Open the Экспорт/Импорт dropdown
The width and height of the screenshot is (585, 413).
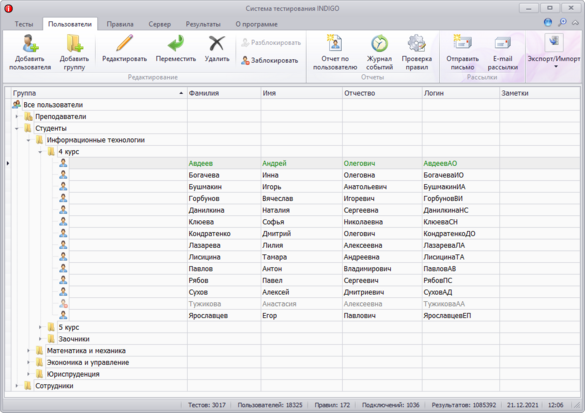[x=554, y=52]
